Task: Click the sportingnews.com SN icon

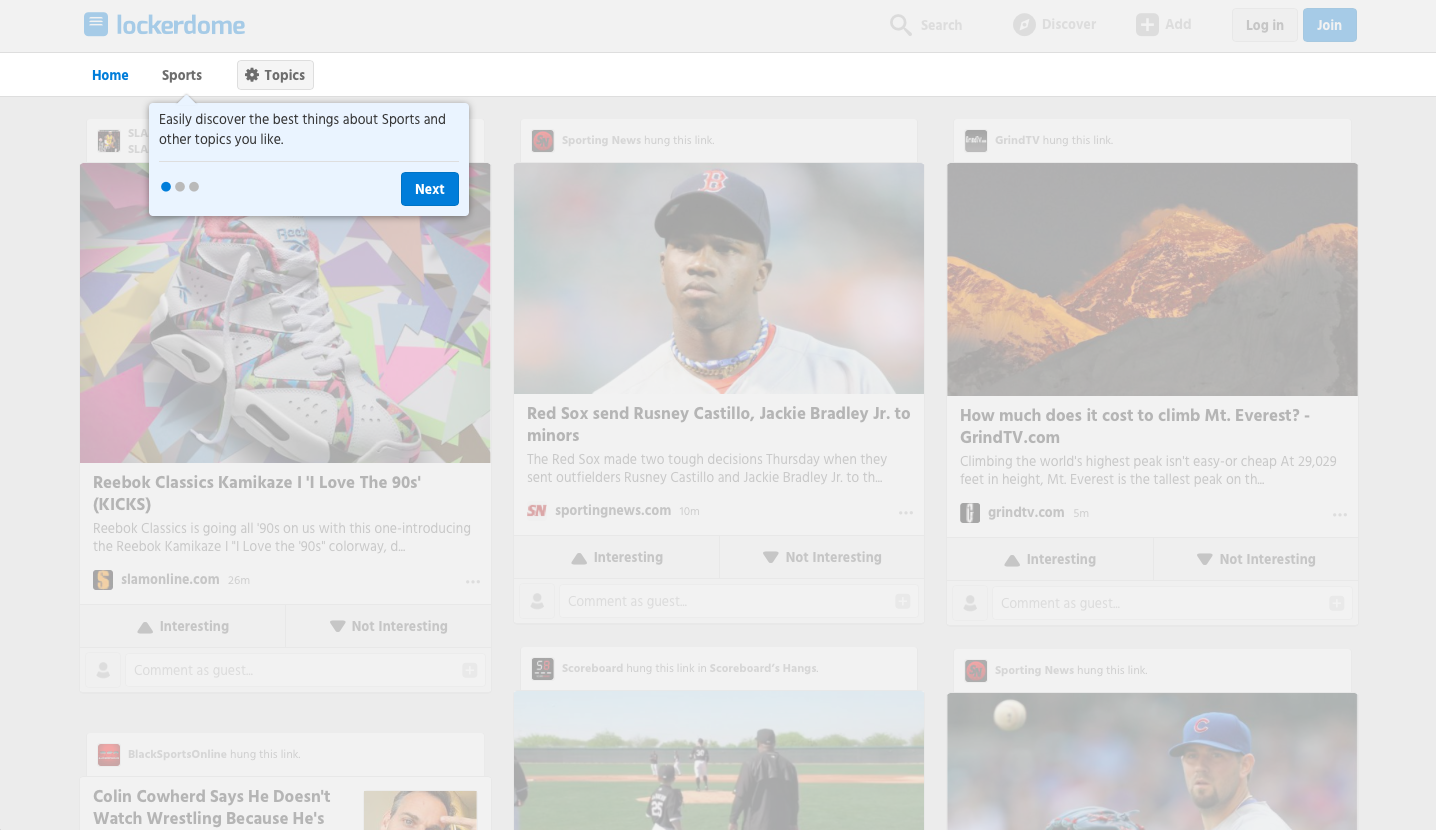Action: click(x=537, y=511)
